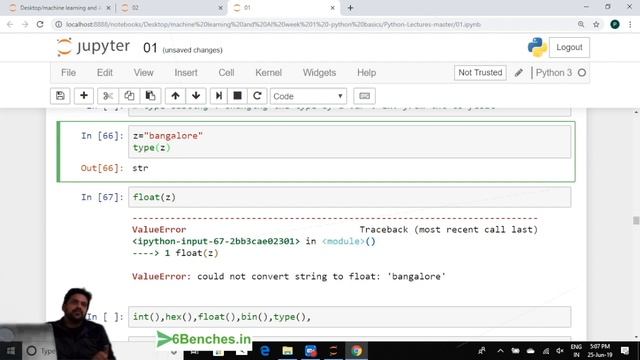This screenshot has height=360, width=640.
Task: Open Chrome three-dot menu
Action: coord(630,24)
